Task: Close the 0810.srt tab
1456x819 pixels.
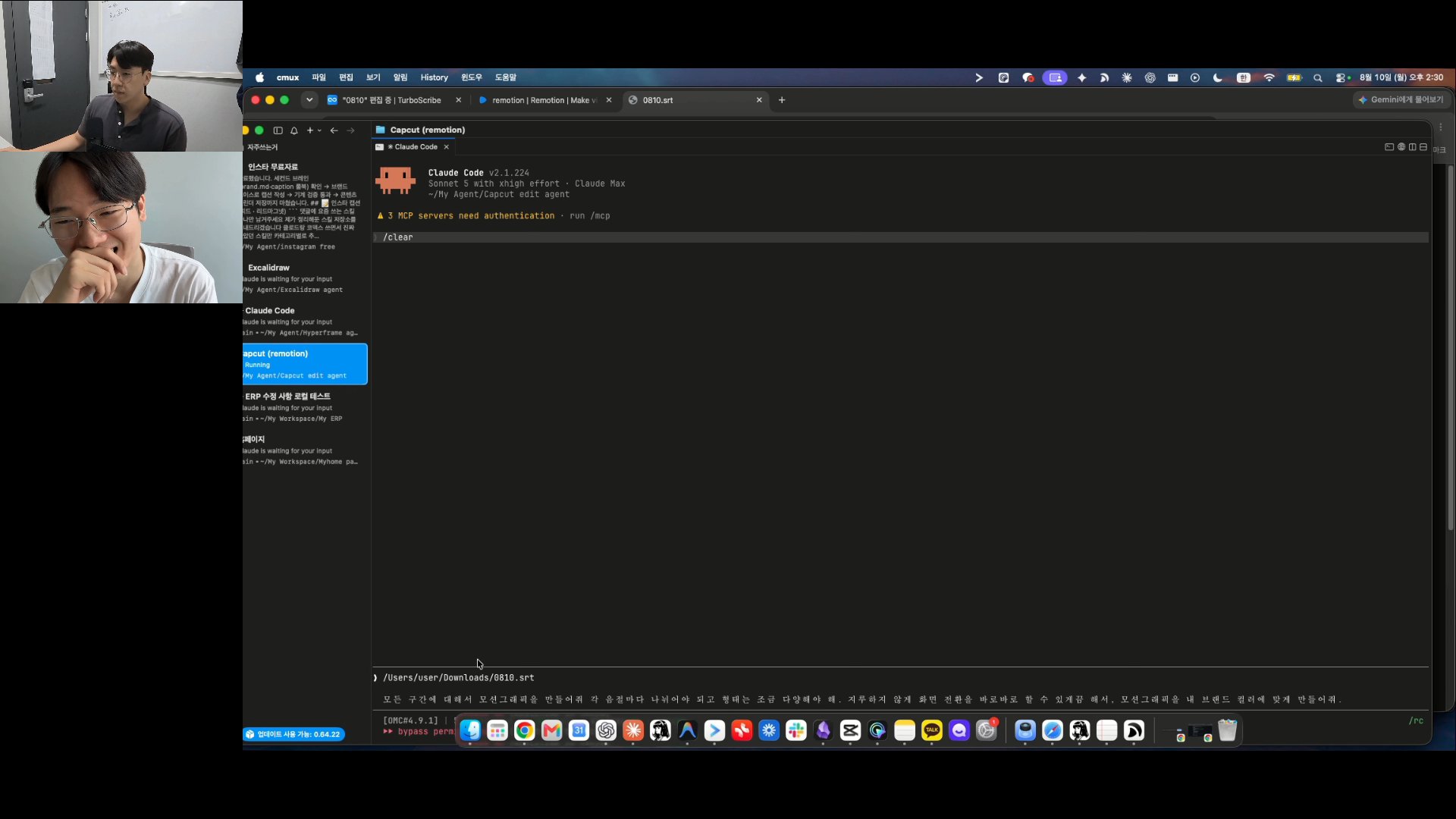Action: [759, 100]
